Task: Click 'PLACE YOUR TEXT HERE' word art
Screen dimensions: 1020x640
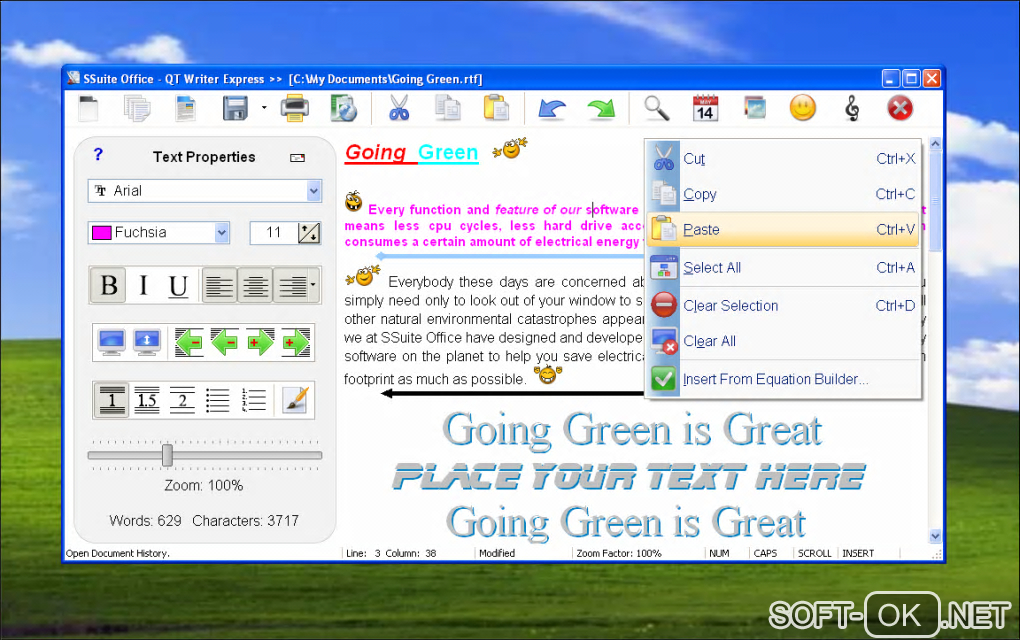Action: click(x=629, y=477)
